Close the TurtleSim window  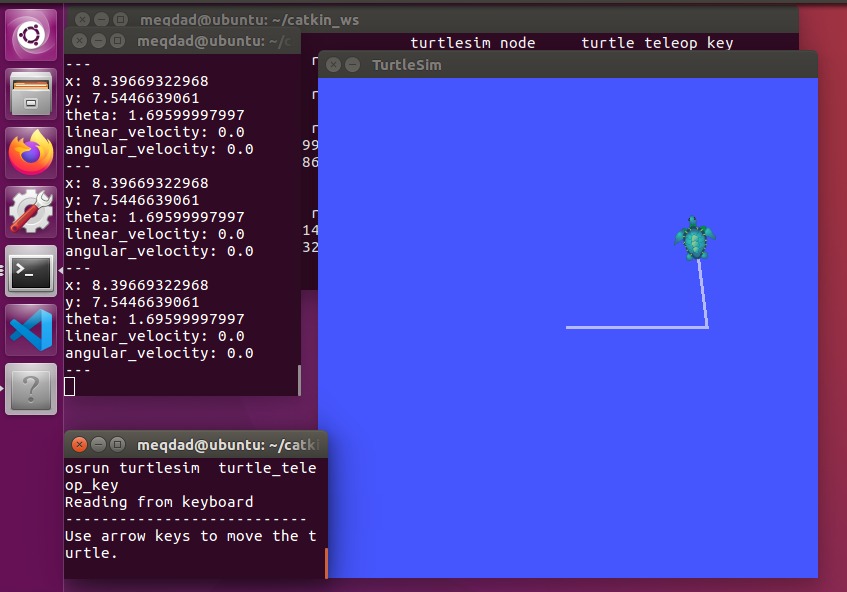334,65
